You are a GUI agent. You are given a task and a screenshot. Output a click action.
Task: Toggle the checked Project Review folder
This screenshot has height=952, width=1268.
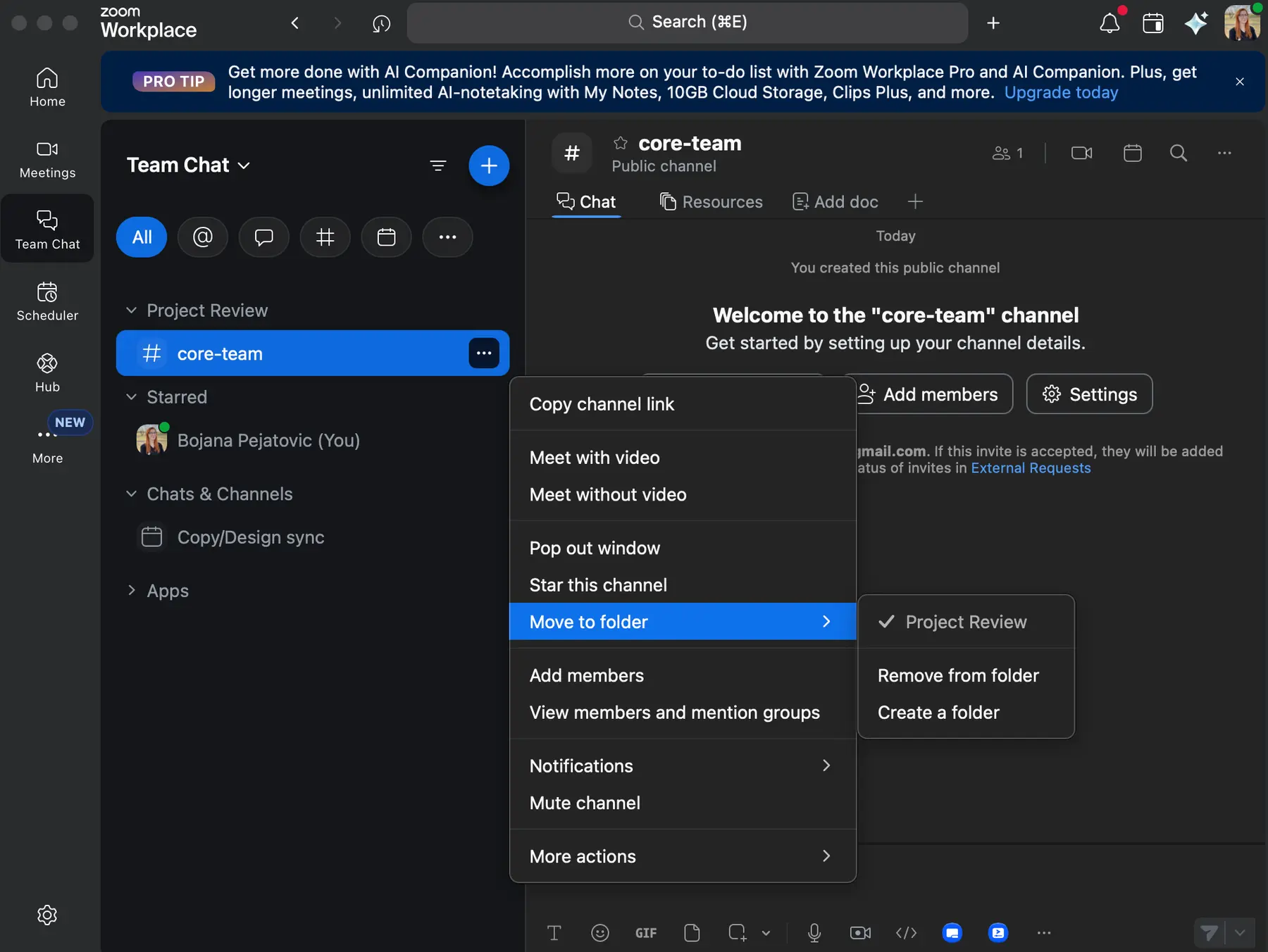(x=966, y=622)
